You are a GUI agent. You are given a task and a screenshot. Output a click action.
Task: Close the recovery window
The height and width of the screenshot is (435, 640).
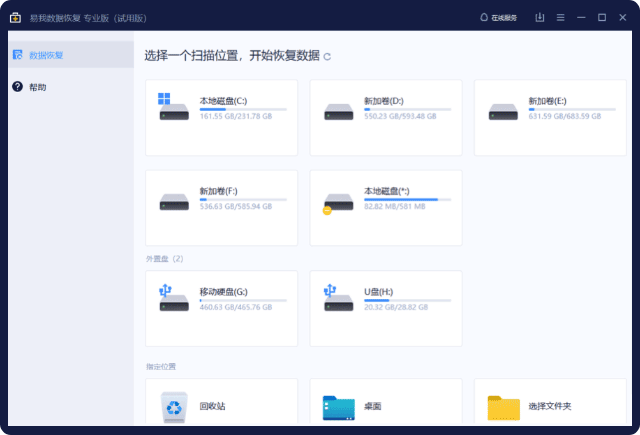[622, 18]
